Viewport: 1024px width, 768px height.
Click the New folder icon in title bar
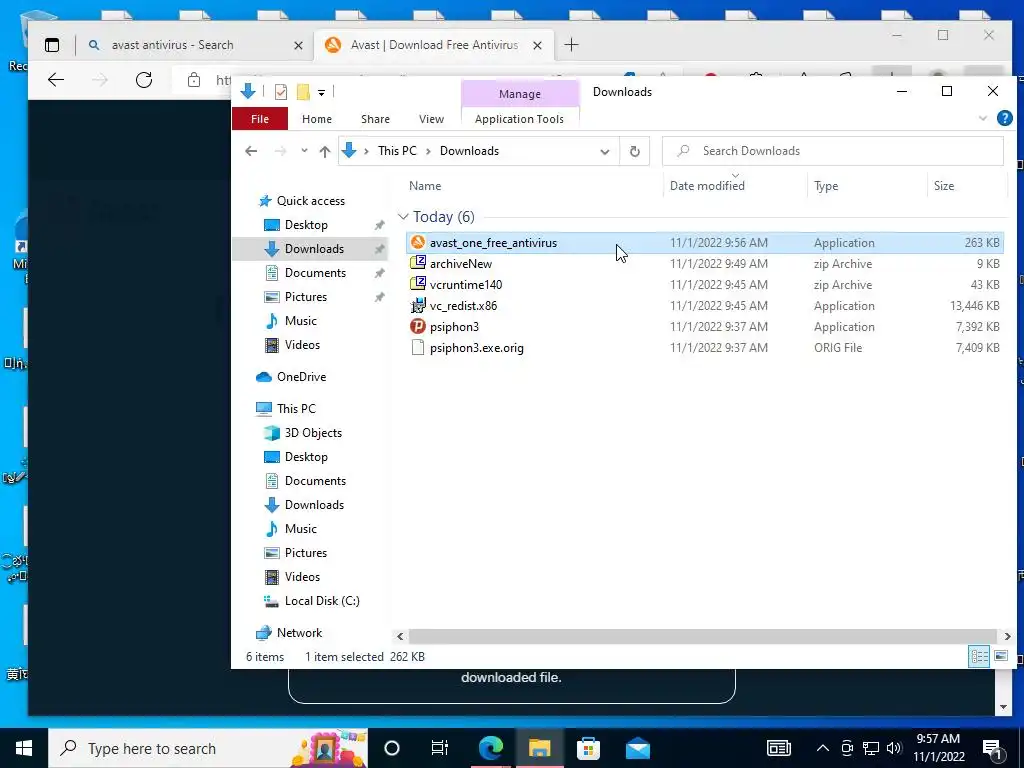point(303,92)
